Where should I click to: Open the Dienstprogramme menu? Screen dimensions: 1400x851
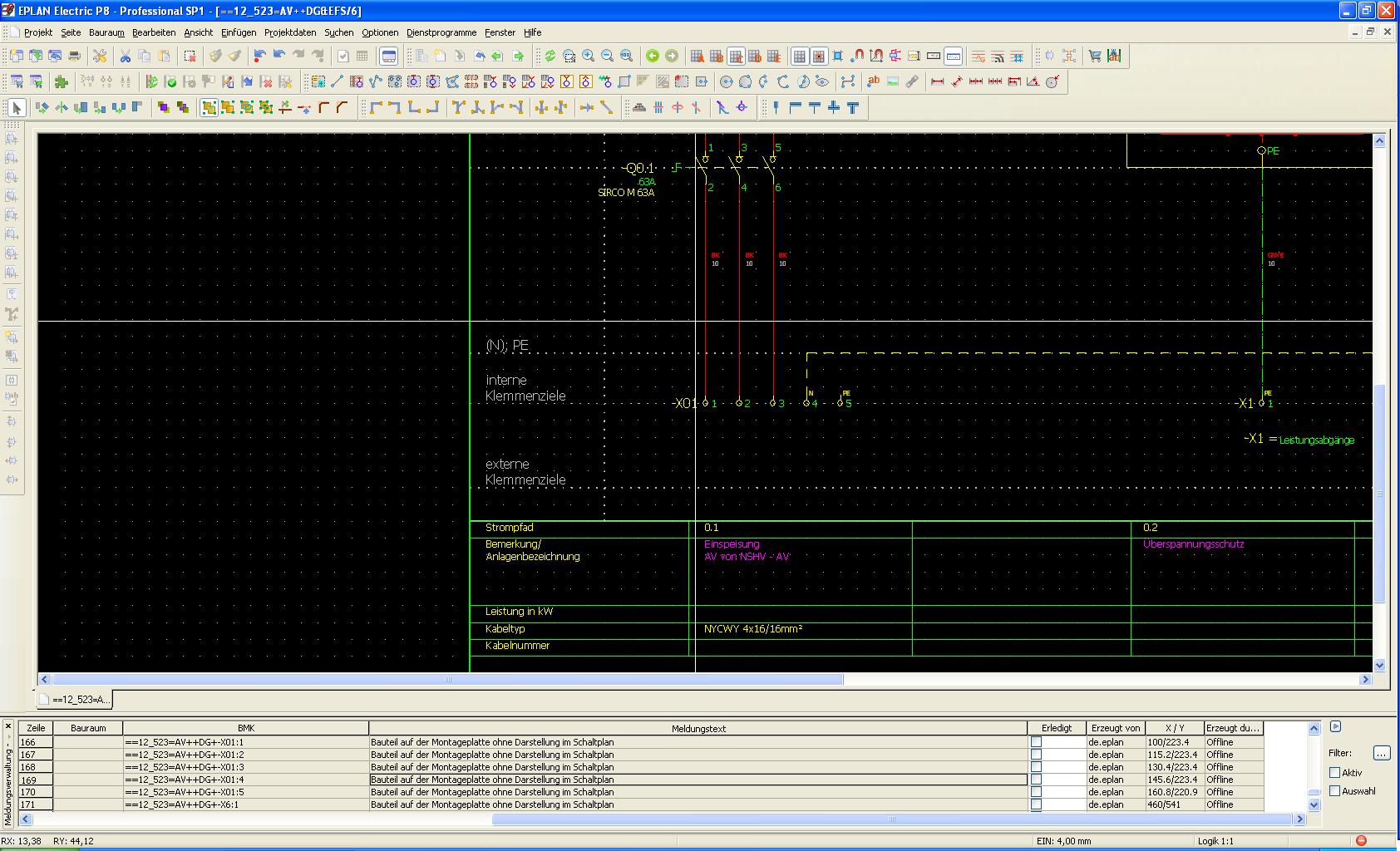click(x=441, y=32)
